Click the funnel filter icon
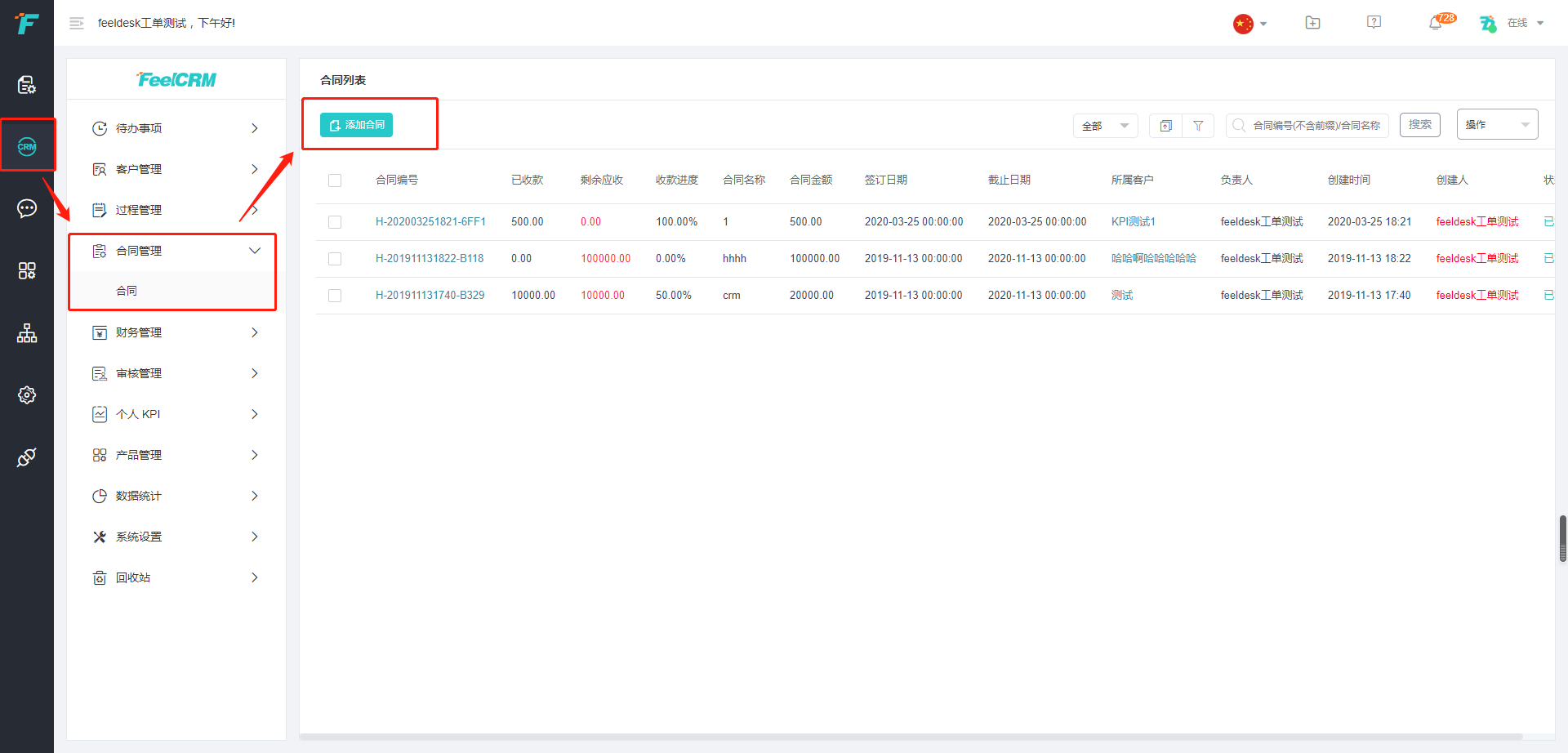Viewport: 1568px width, 753px height. point(1198,126)
